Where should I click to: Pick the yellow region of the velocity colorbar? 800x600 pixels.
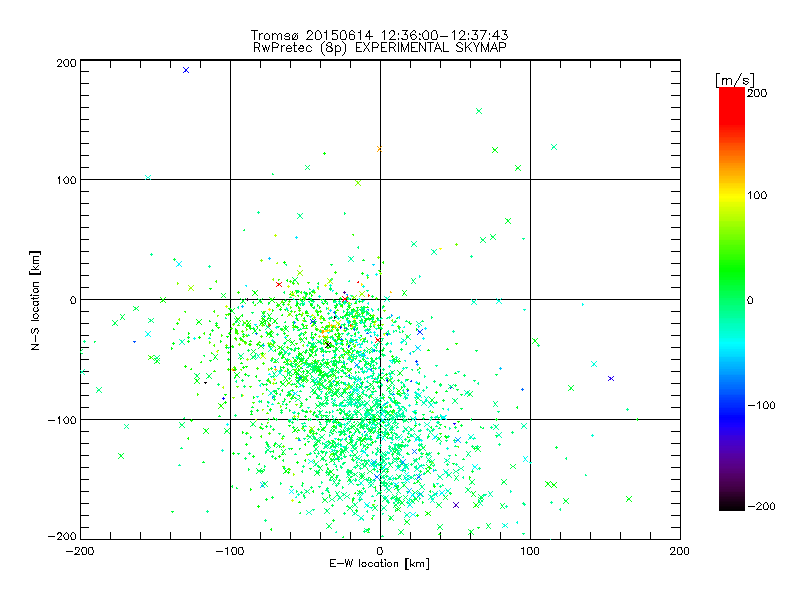[x=732, y=196]
